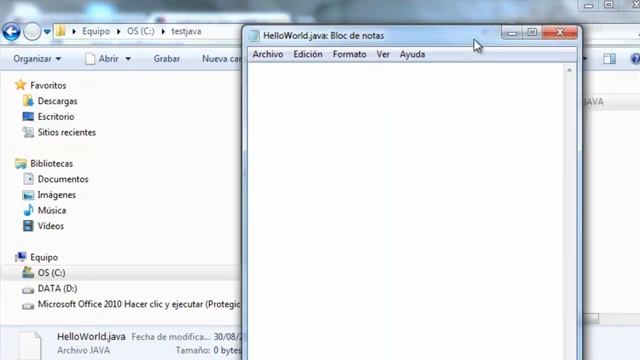Open Descargas in the navigation pane
Image resolution: width=640 pixels, height=360 pixels.
58,101
